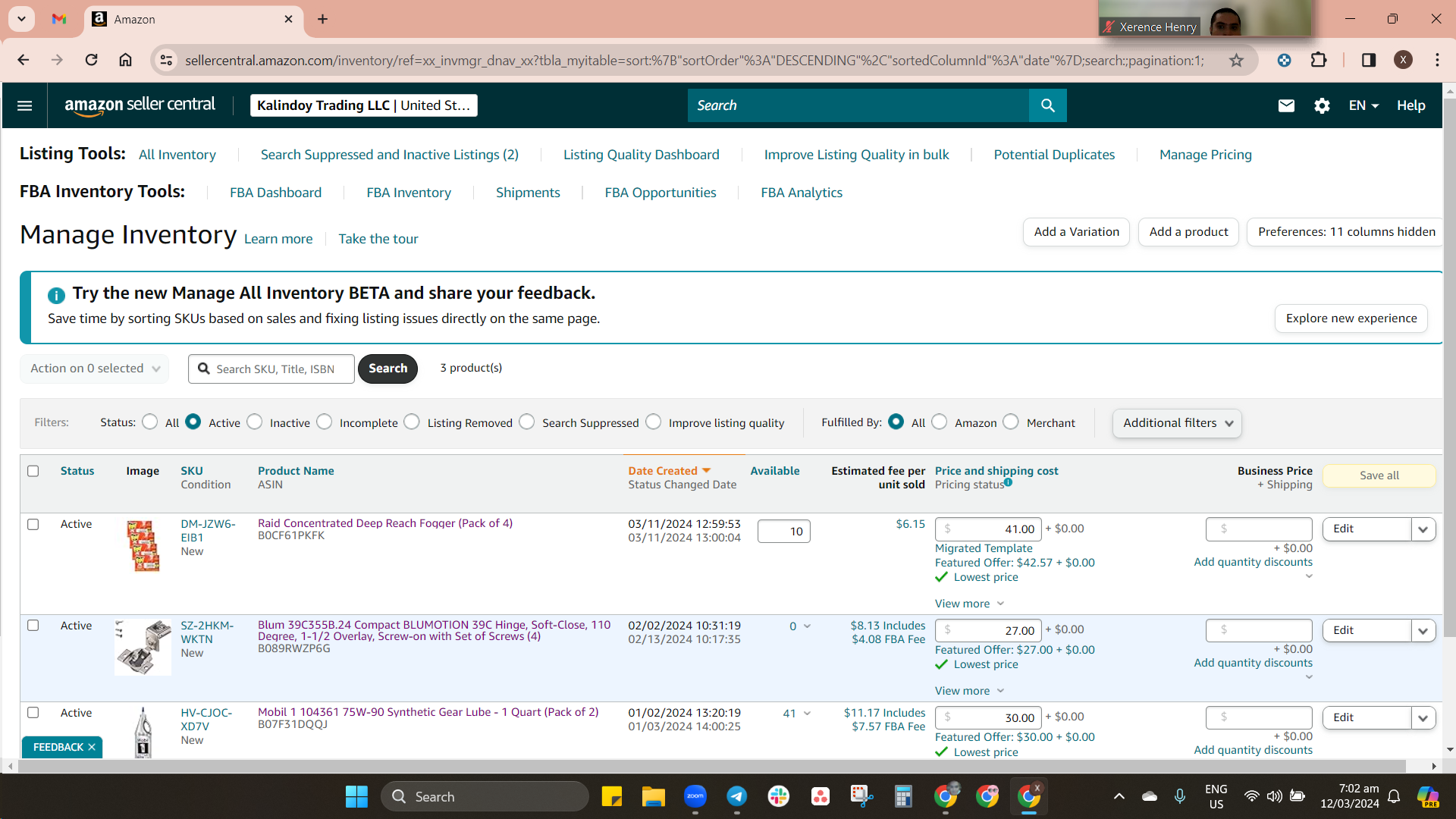This screenshot has width=1456, height=819.
Task: Select the Incomplete status filter
Action: [x=325, y=422]
